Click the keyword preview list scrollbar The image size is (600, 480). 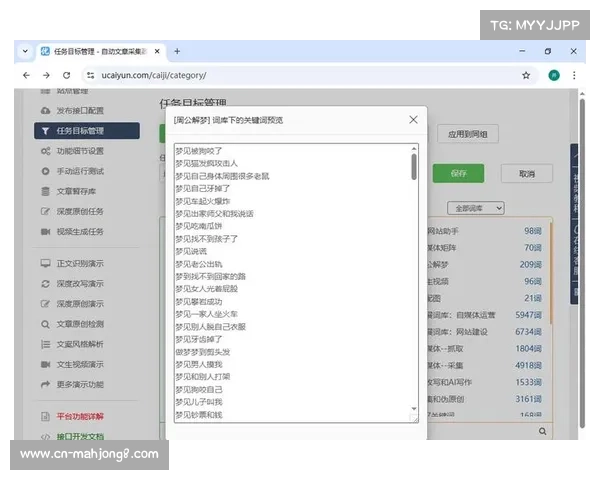tap(413, 167)
